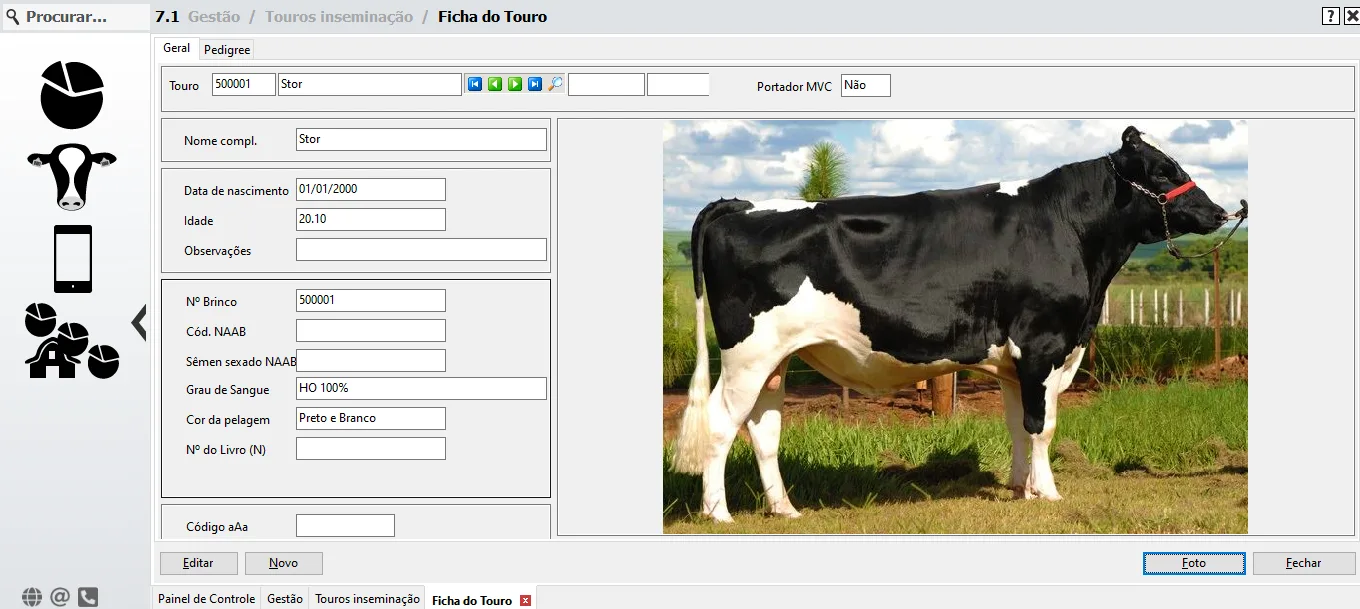Open bull search with magnifier icon
1360x609 pixels.
coord(556,85)
